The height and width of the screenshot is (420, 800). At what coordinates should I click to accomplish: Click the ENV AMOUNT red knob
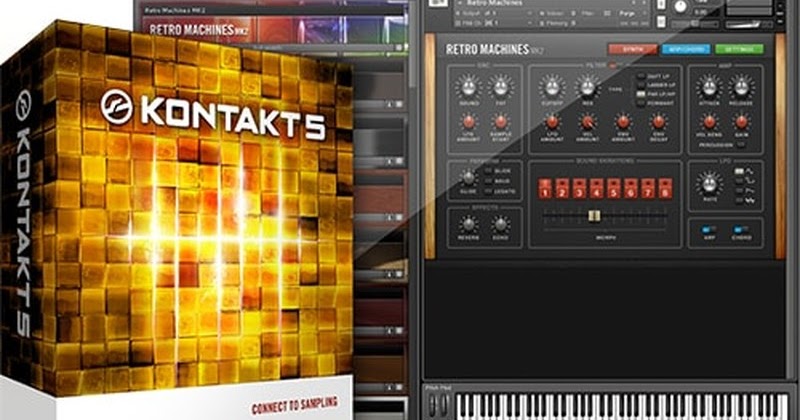click(623, 121)
